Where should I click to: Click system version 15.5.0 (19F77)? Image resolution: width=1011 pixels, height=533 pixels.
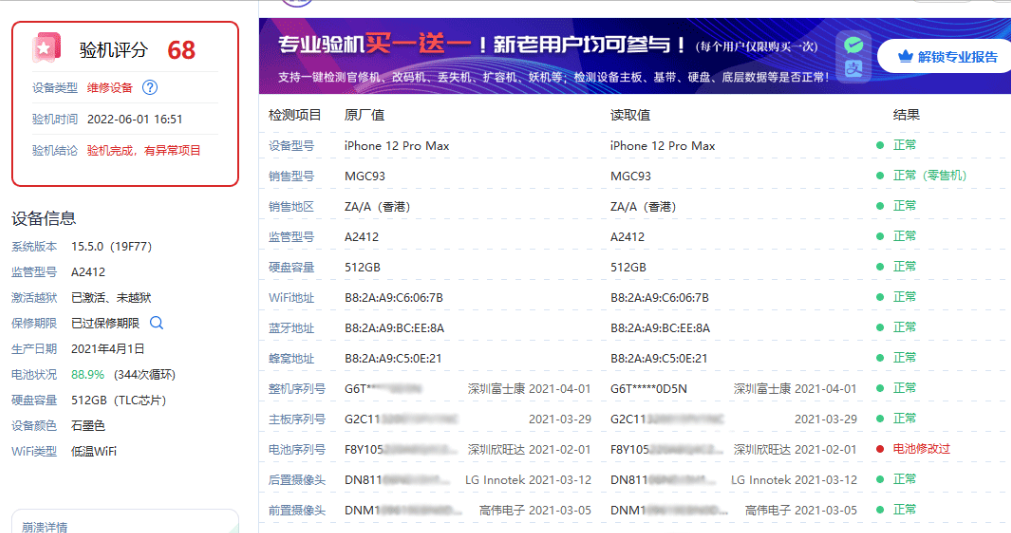(112, 246)
